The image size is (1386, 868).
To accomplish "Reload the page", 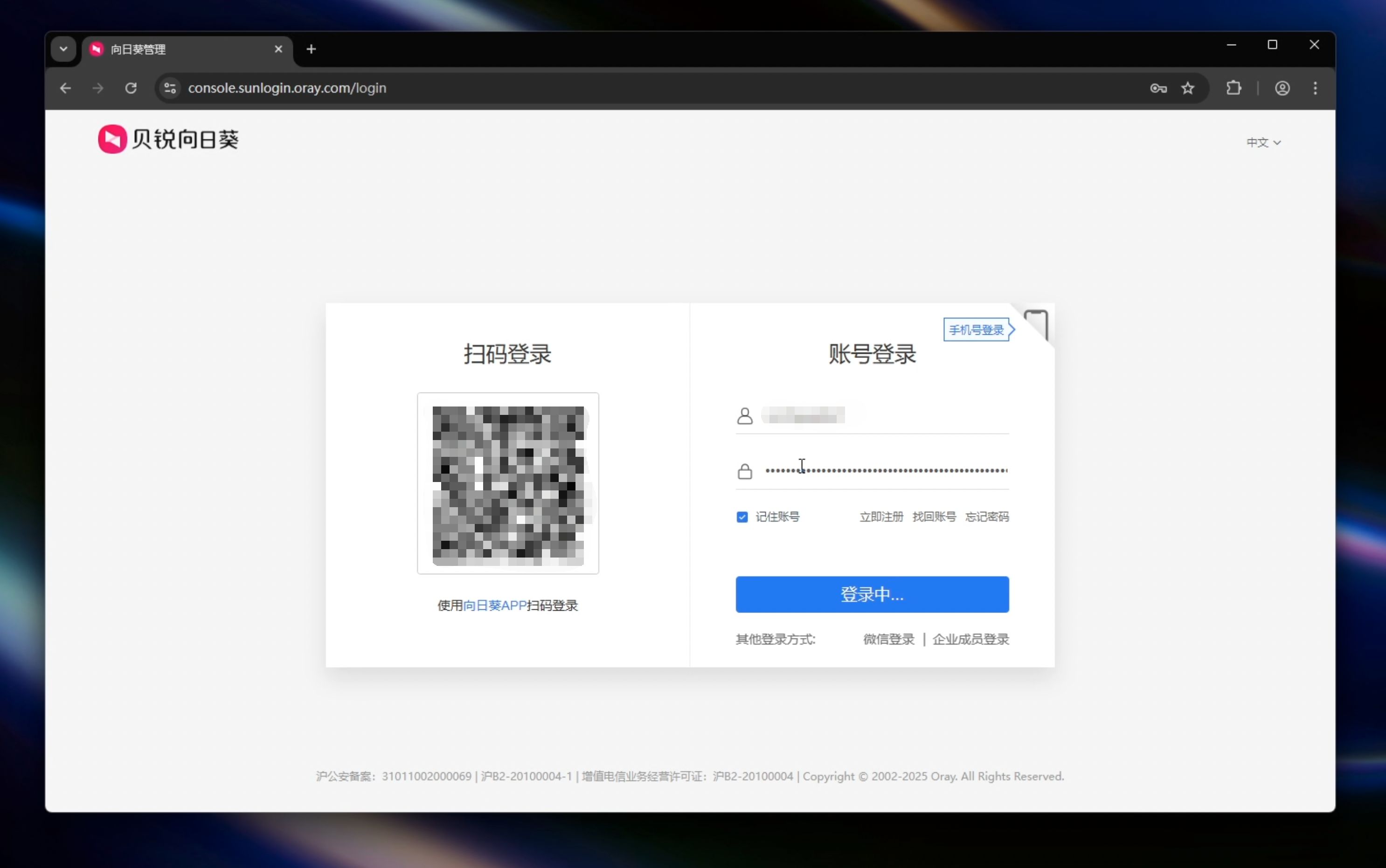I will tap(131, 88).
